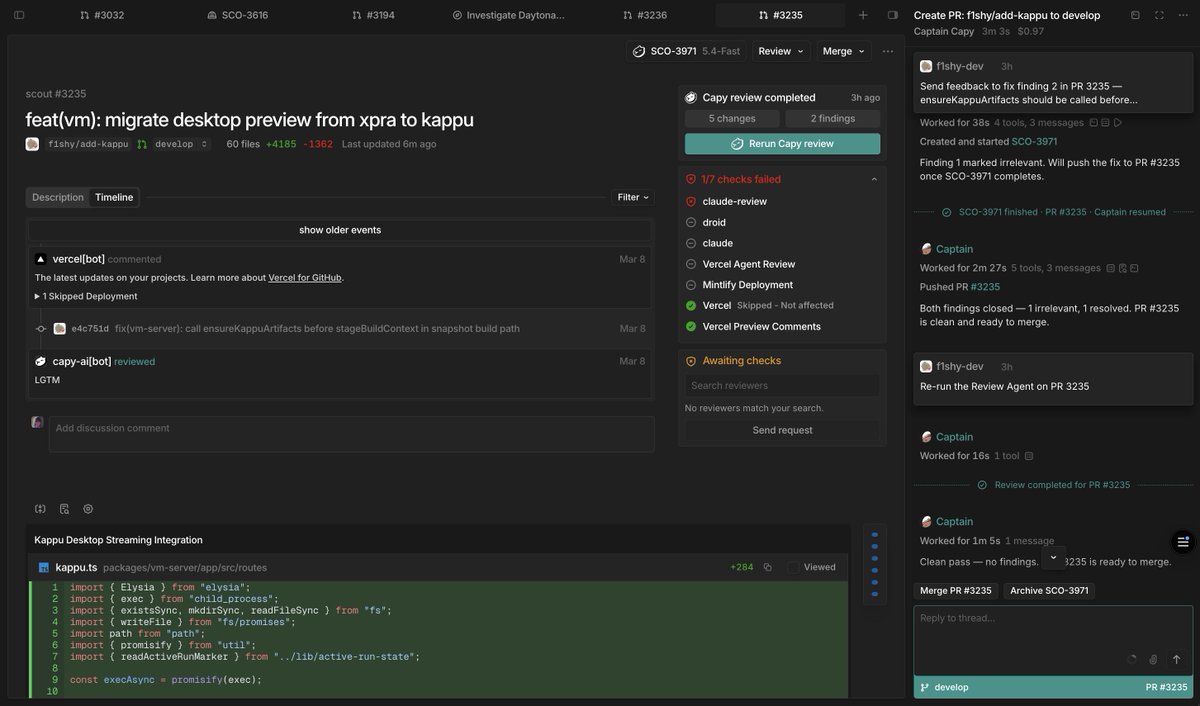Click the PR #3235 label under reply box
This screenshot has width=1200, height=706.
[x=1166, y=687]
